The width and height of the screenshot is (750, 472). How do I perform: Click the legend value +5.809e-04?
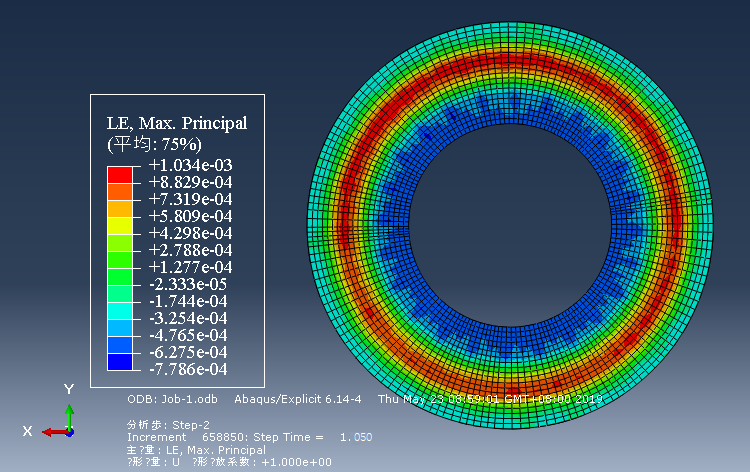click(190, 216)
